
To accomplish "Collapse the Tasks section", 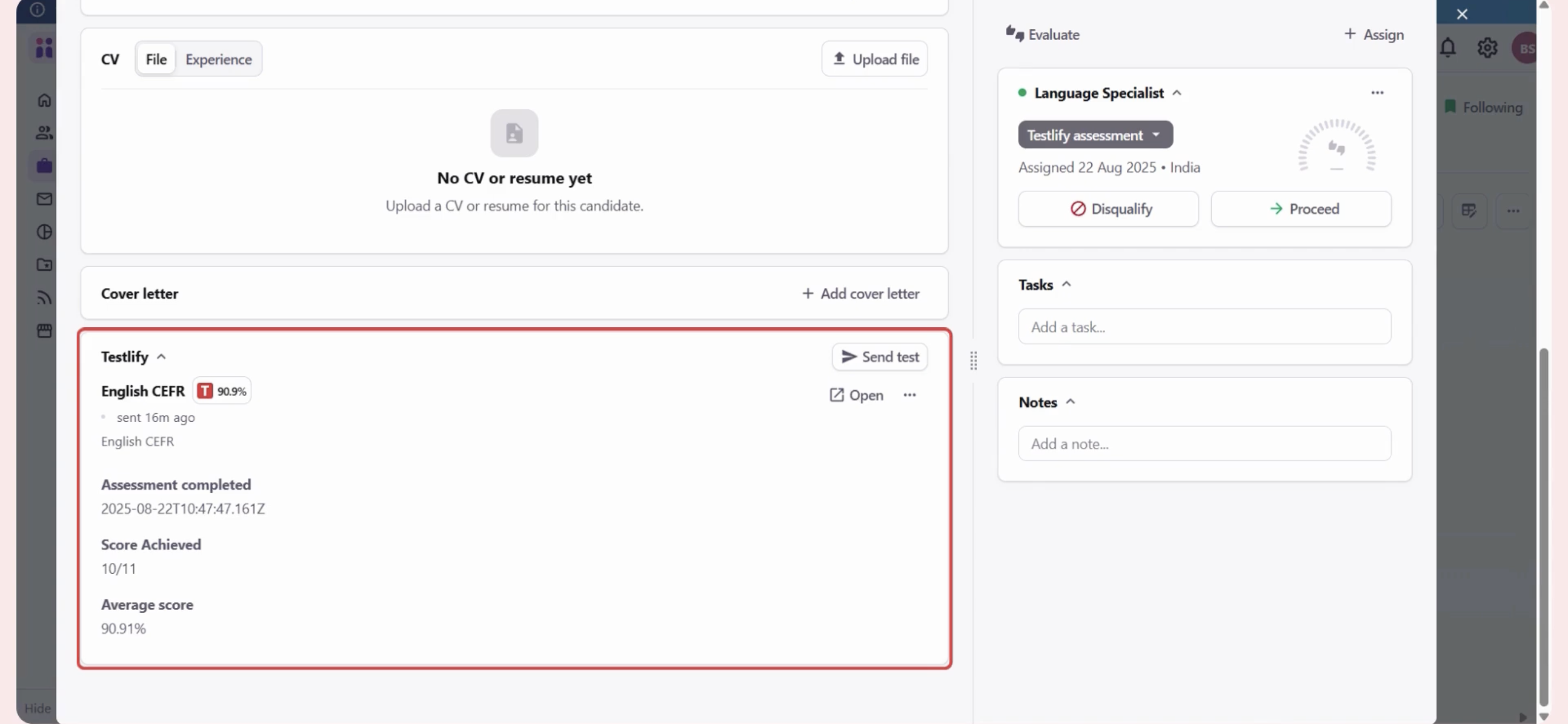I will [x=1067, y=284].
